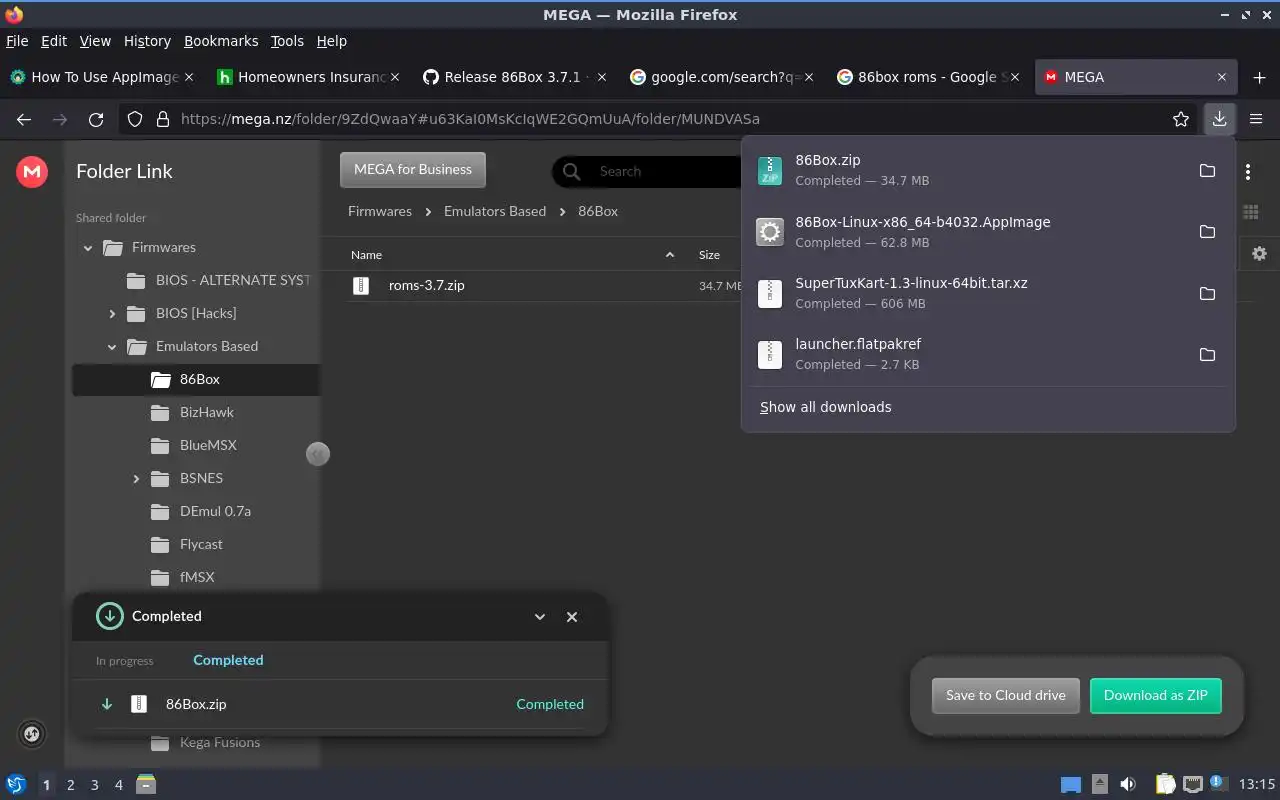The image size is (1280, 800).
Task: Switch to workspace 3
Action: tap(95, 785)
